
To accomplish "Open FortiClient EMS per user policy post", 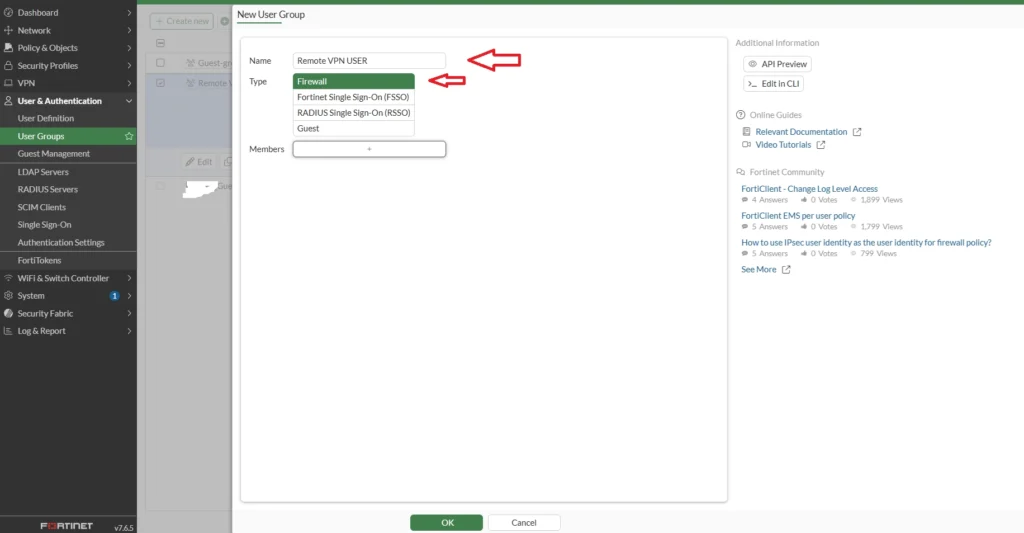I will point(798,216).
